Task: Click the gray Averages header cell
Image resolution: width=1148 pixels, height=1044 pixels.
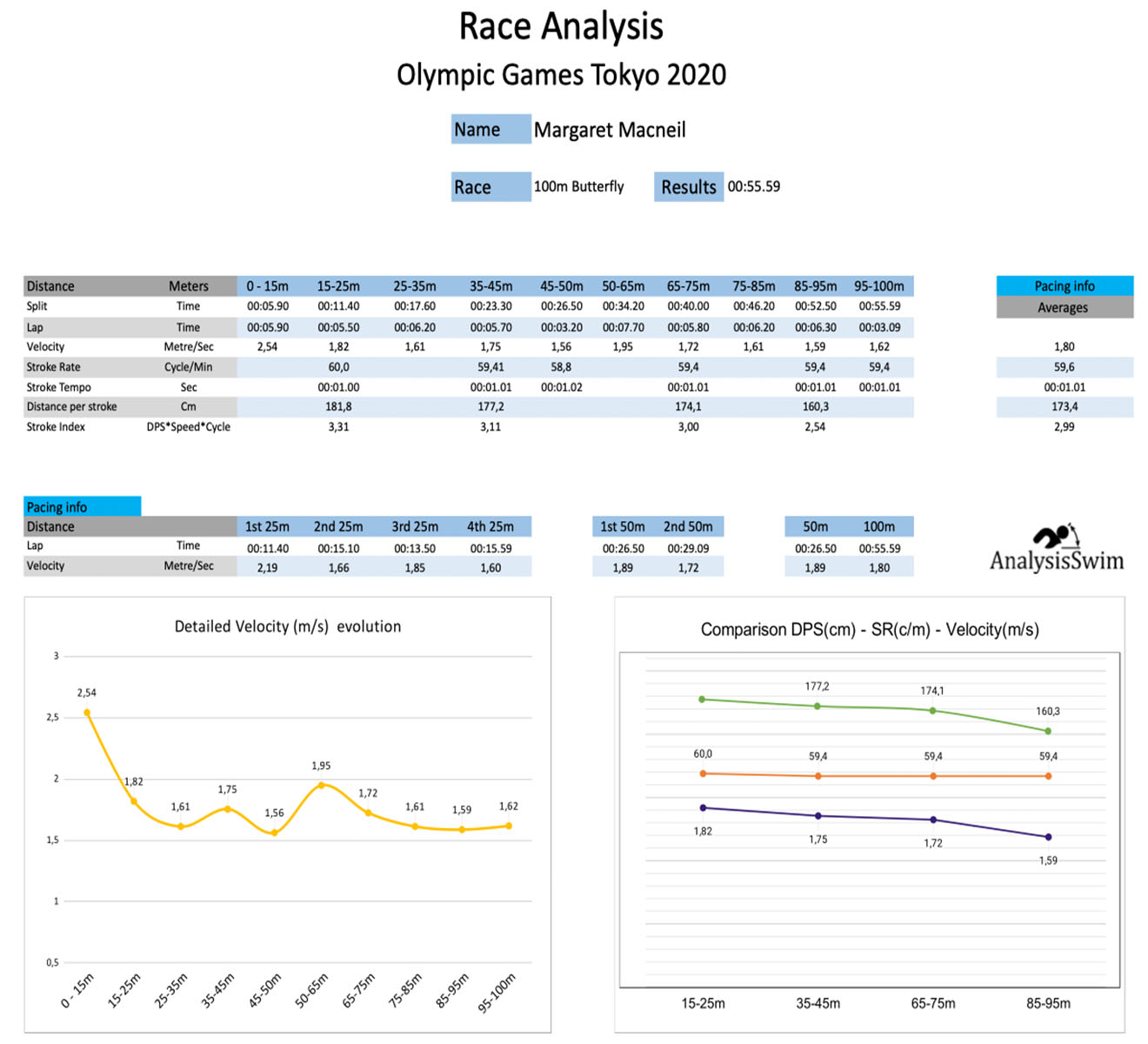Action: click(1064, 307)
